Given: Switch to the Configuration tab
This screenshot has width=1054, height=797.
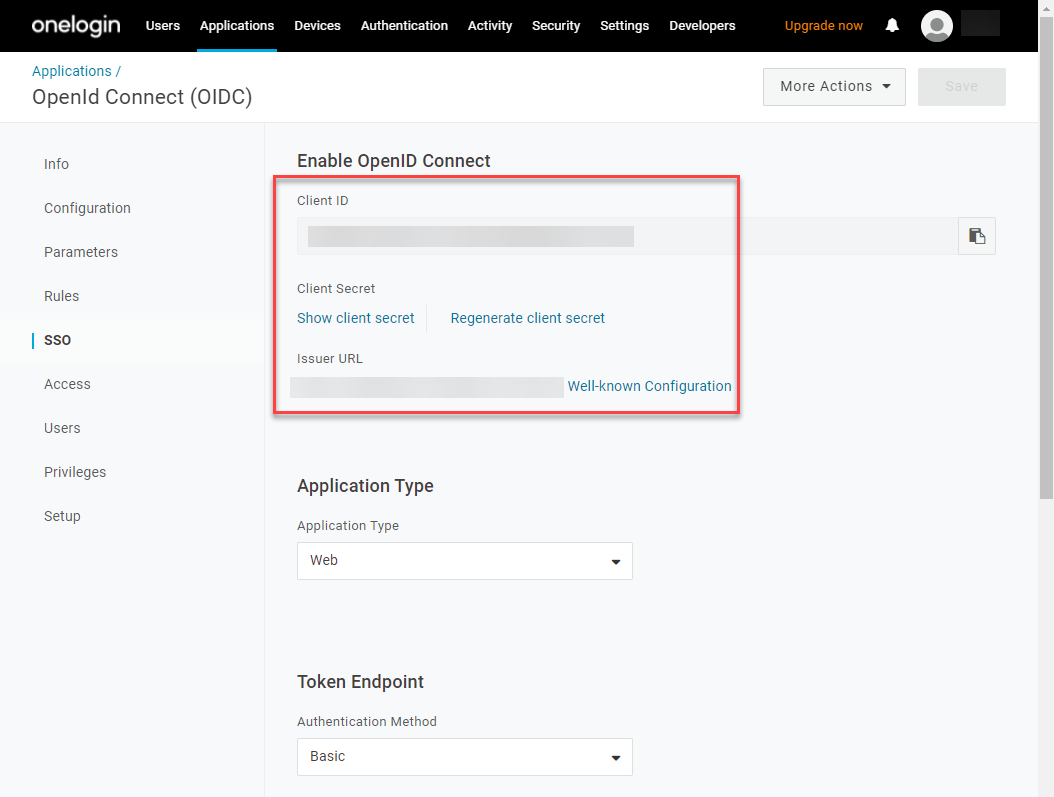Looking at the screenshot, I should point(87,208).
